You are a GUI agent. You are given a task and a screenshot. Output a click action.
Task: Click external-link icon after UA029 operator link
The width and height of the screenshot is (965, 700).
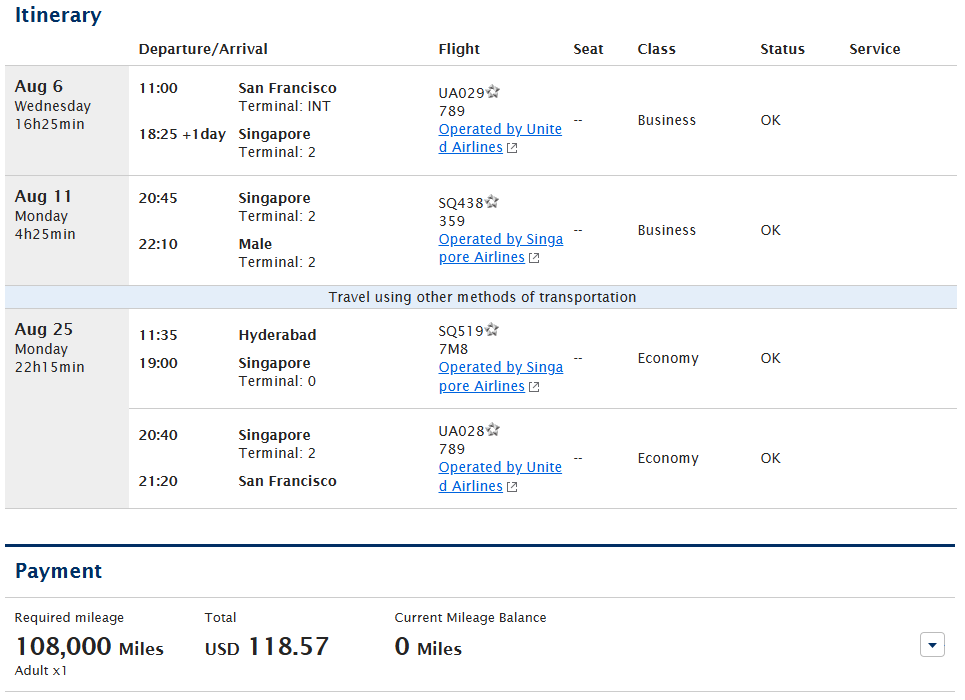(x=512, y=148)
